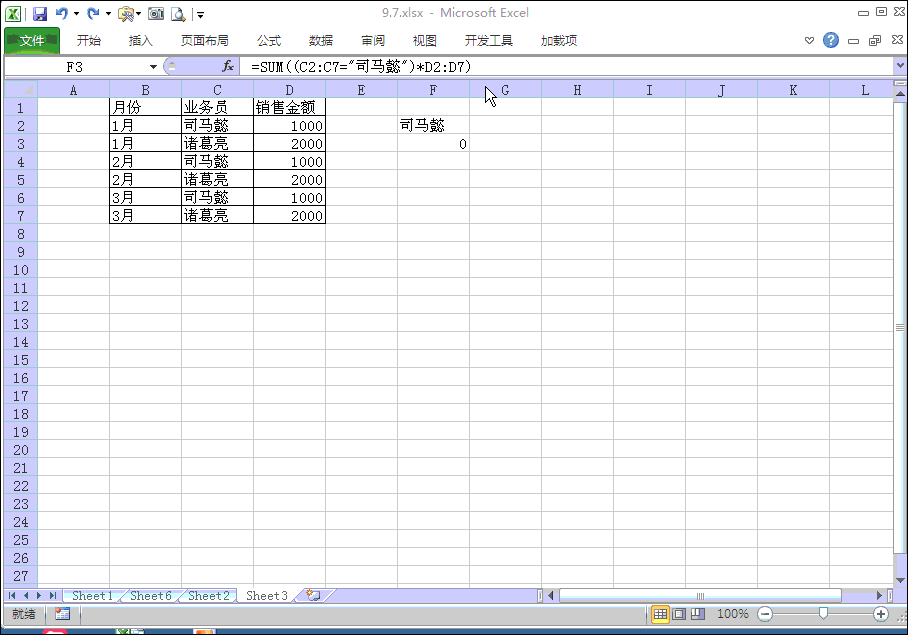The height and width of the screenshot is (635, 908).
Task: Click horizontal scrollbar left arrow
Action: pyautogui.click(x=551, y=596)
